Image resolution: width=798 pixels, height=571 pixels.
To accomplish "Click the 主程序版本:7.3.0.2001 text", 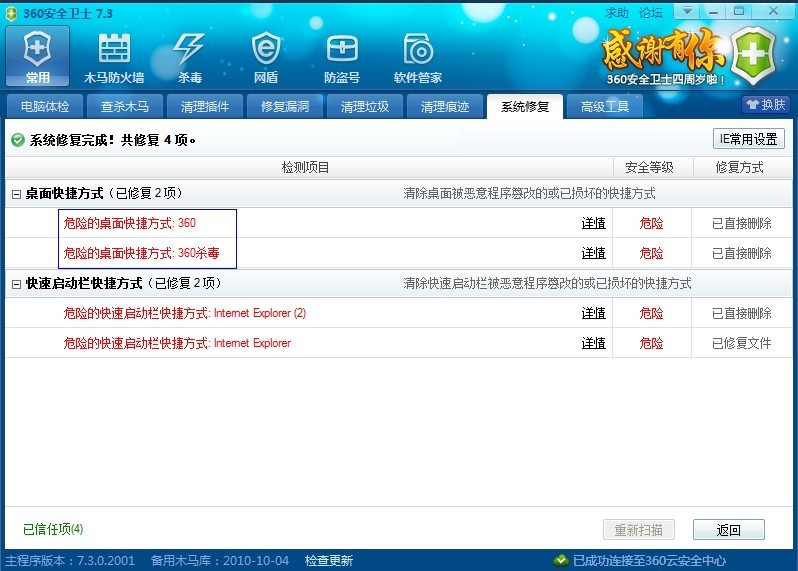I will pos(70,560).
